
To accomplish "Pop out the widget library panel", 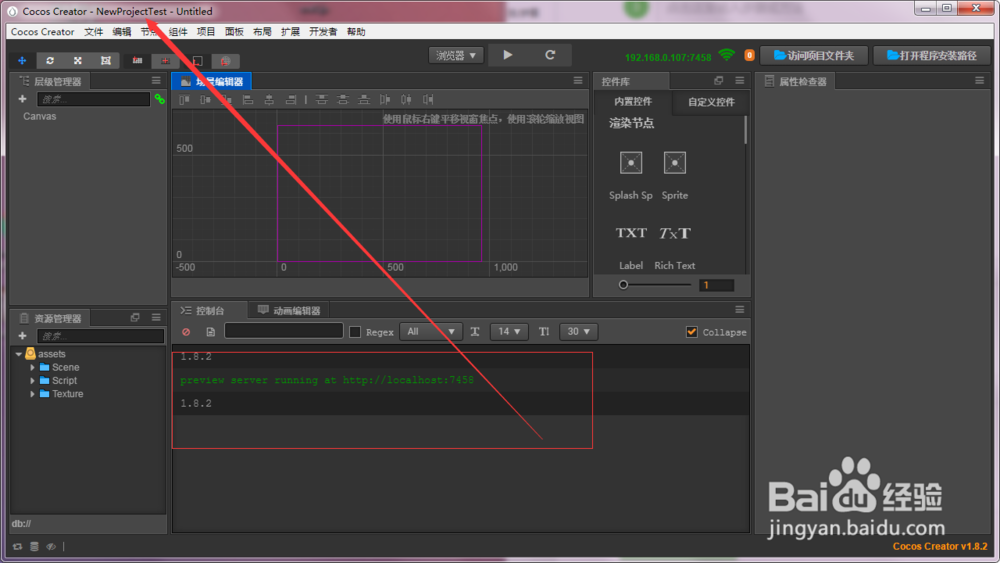I will click(x=719, y=80).
